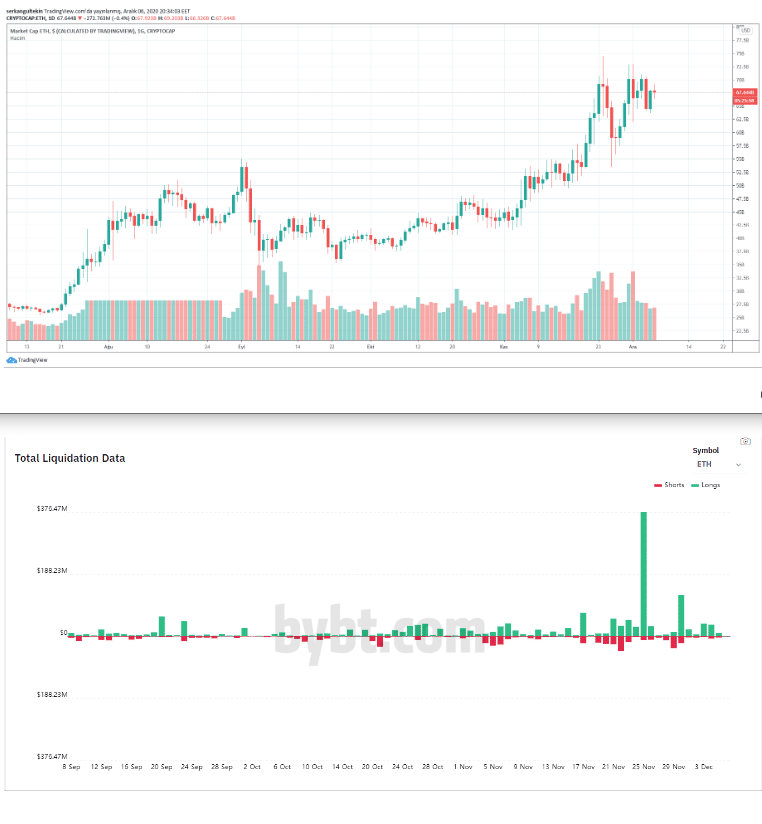Click the red current price label on price axis

[743, 92]
